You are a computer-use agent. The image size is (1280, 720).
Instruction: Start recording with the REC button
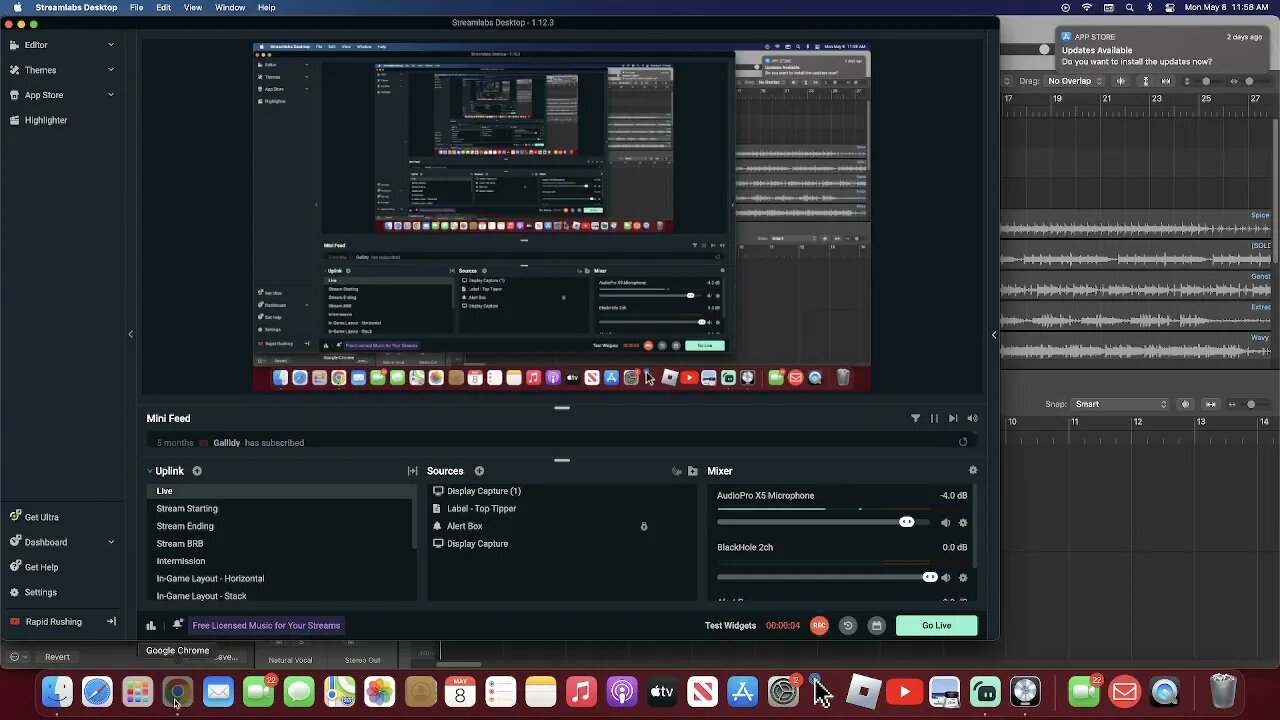(x=819, y=625)
